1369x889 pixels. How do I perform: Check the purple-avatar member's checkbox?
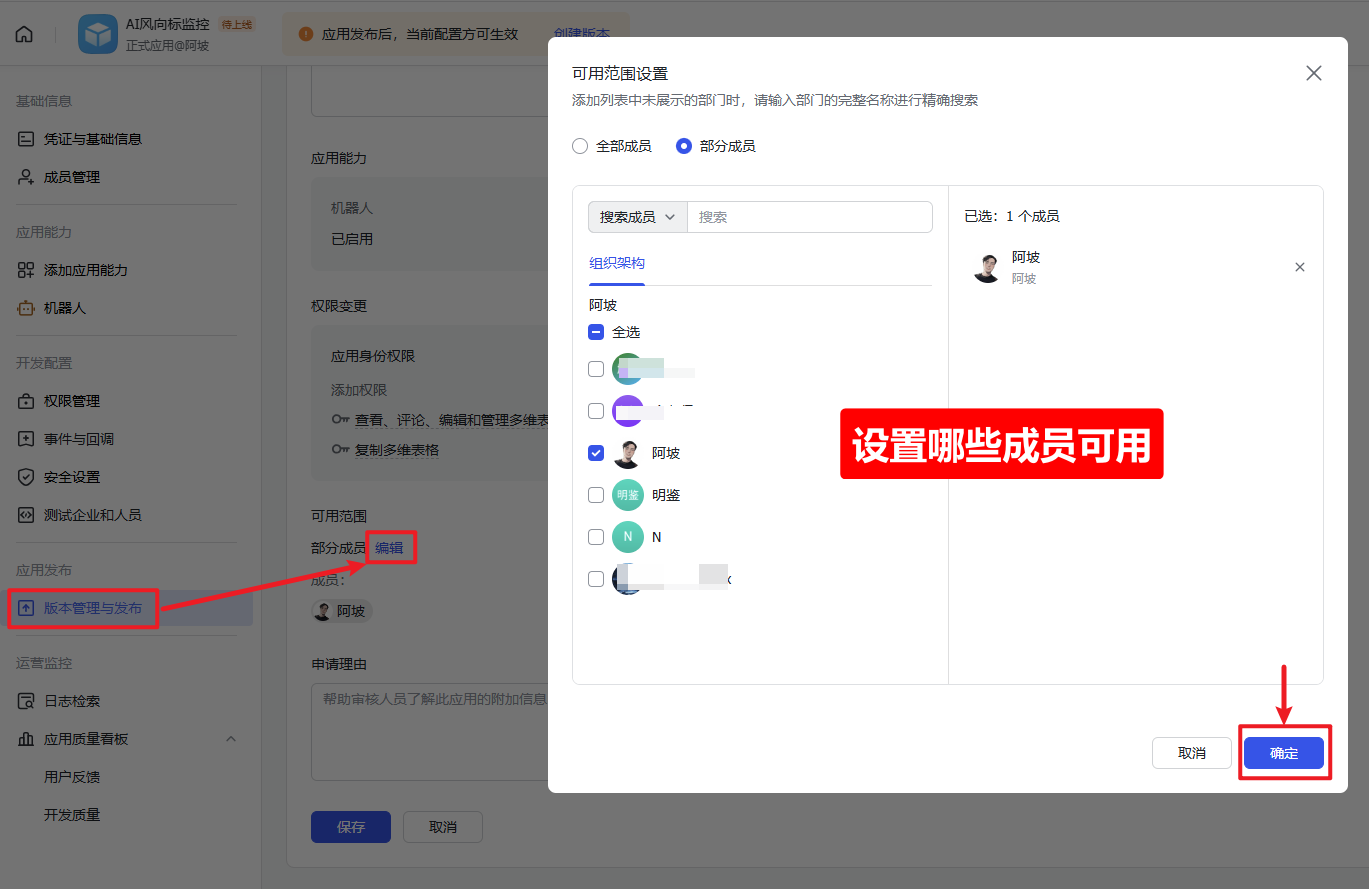click(596, 411)
